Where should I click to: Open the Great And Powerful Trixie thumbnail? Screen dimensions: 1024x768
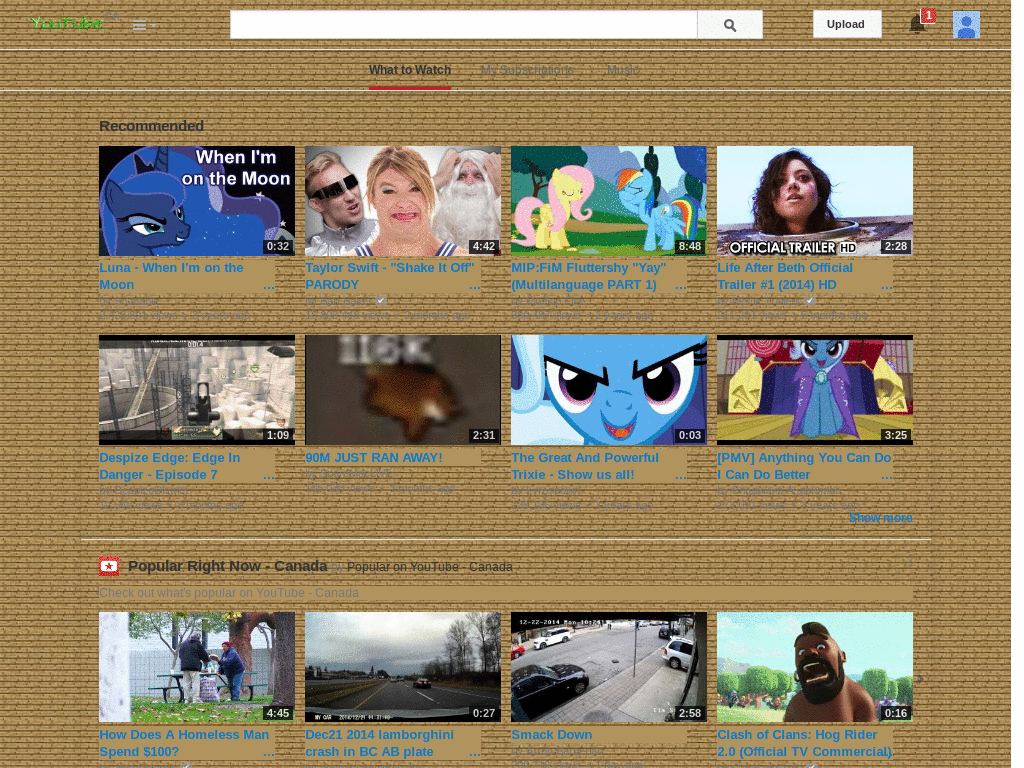pyautogui.click(x=609, y=390)
